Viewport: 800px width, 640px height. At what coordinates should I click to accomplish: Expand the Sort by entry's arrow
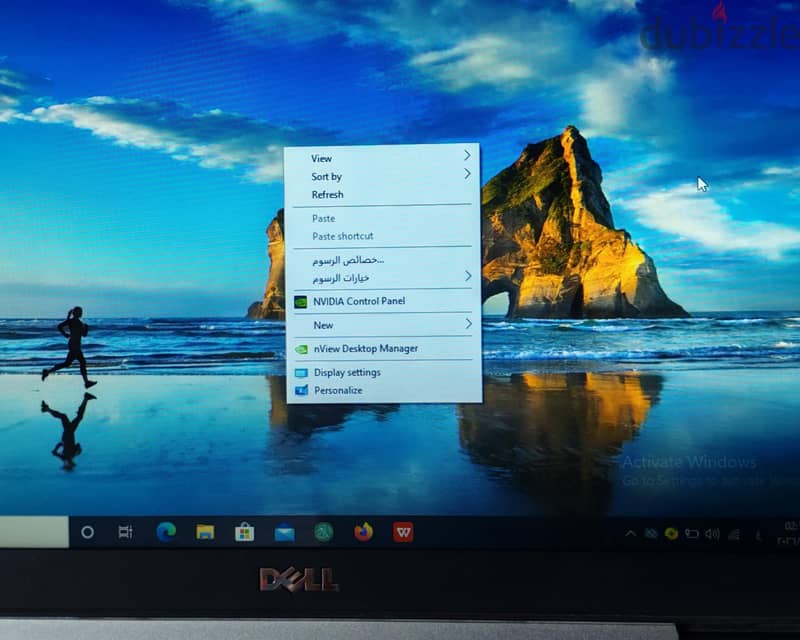tap(467, 174)
